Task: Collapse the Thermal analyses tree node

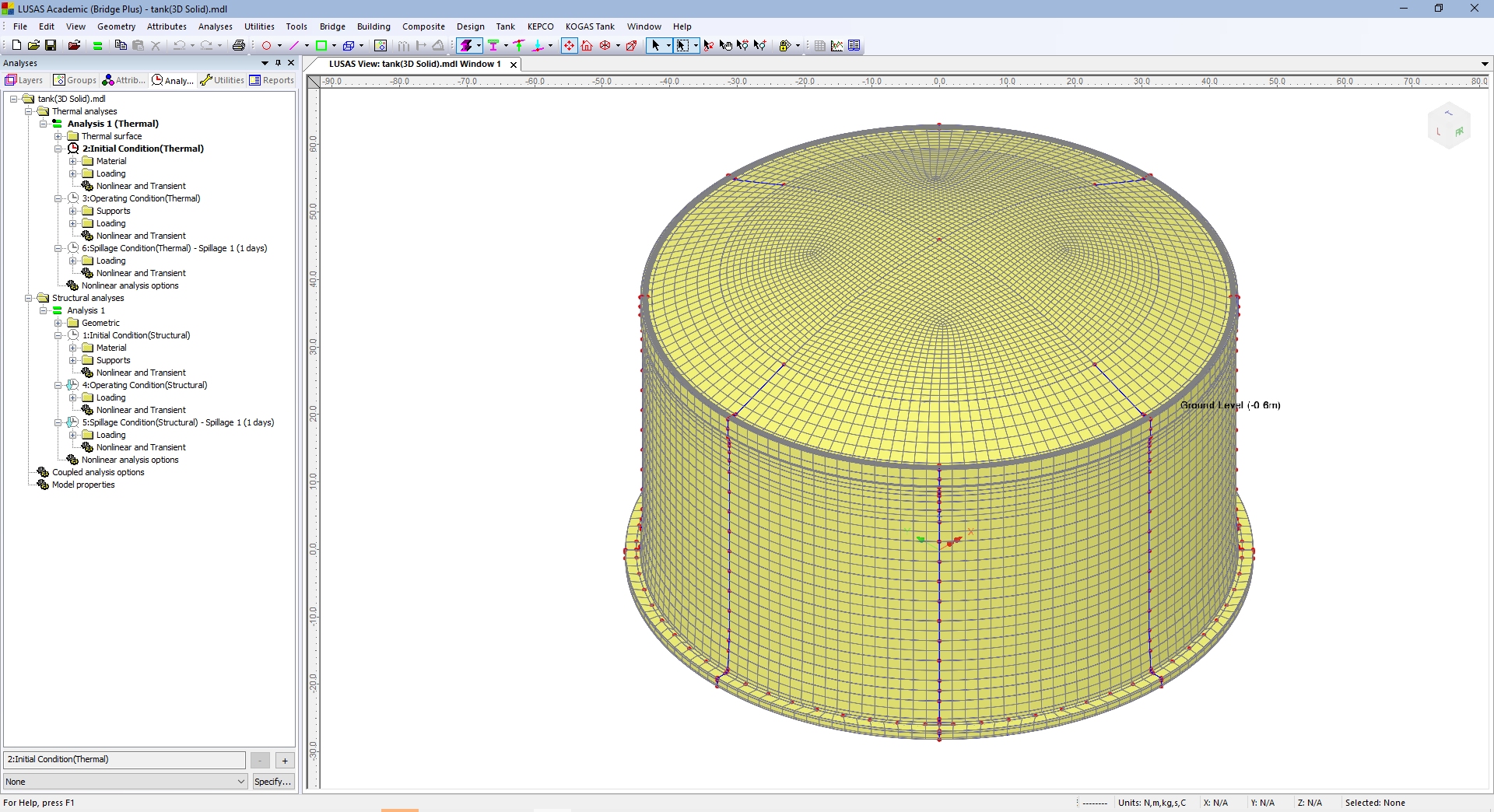Action: (x=29, y=111)
